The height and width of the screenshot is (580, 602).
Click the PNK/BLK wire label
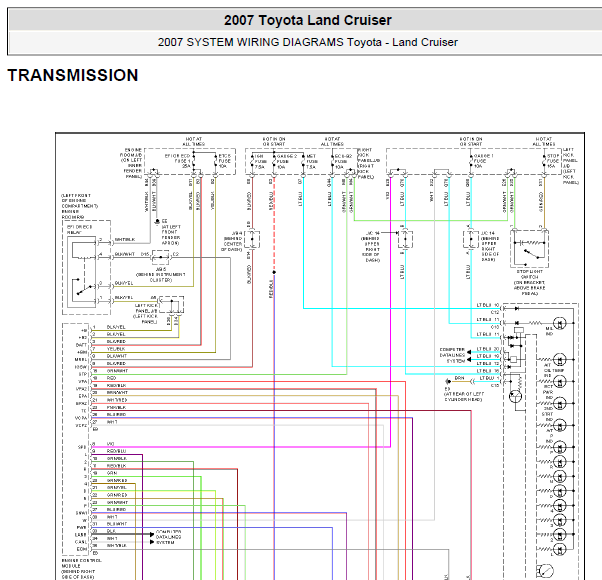pyautogui.click(x=116, y=407)
